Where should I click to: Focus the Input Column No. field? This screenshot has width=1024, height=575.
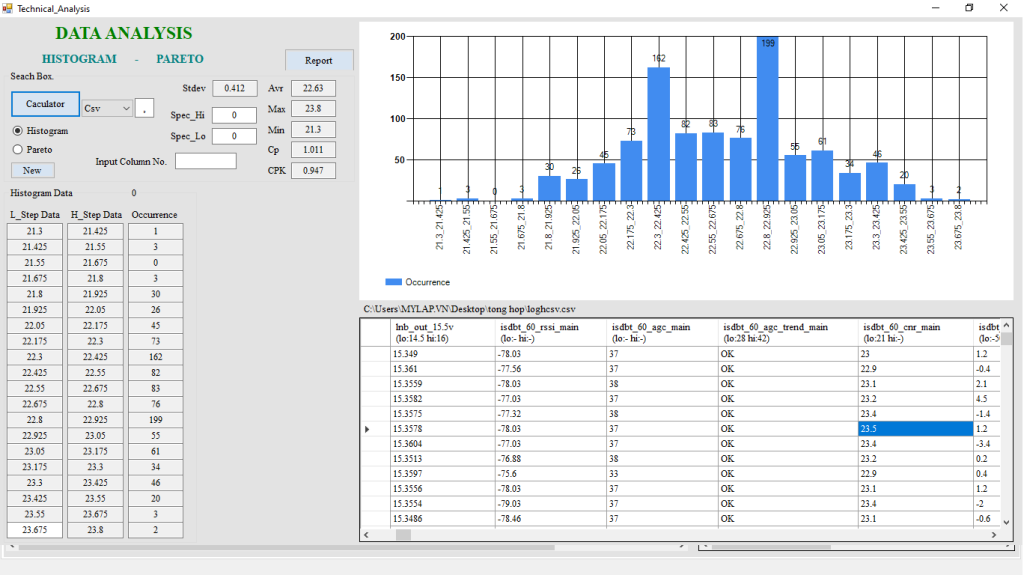click(x=206, y=161)
